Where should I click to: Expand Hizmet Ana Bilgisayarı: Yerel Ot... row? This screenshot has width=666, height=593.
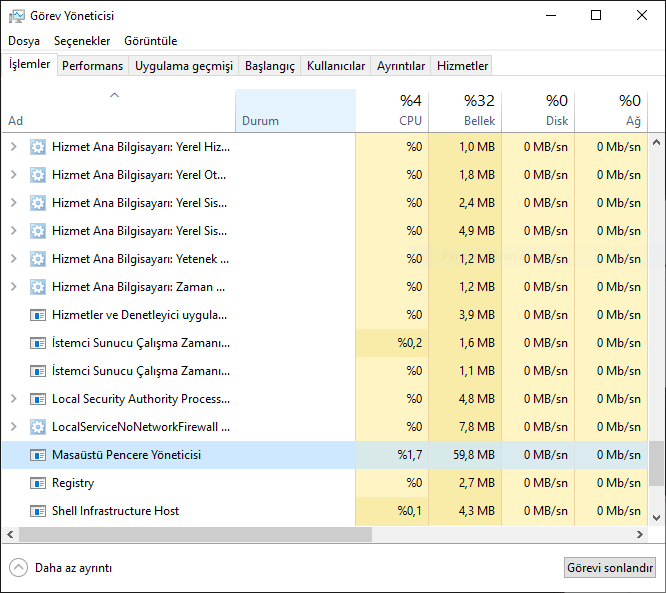click(14, 175)
